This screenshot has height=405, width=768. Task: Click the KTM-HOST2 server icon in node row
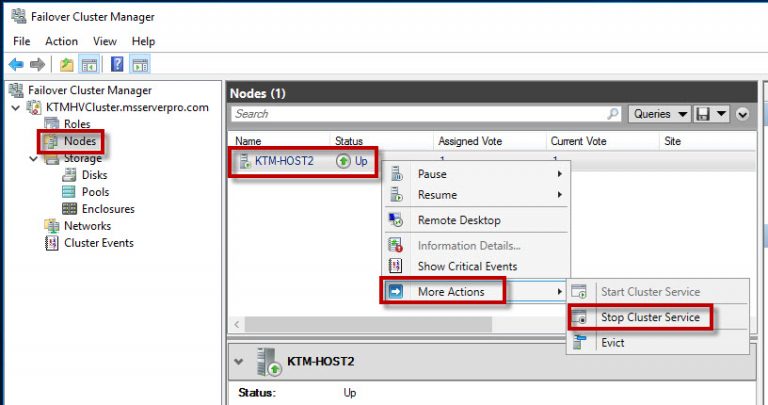pos(245,161)
